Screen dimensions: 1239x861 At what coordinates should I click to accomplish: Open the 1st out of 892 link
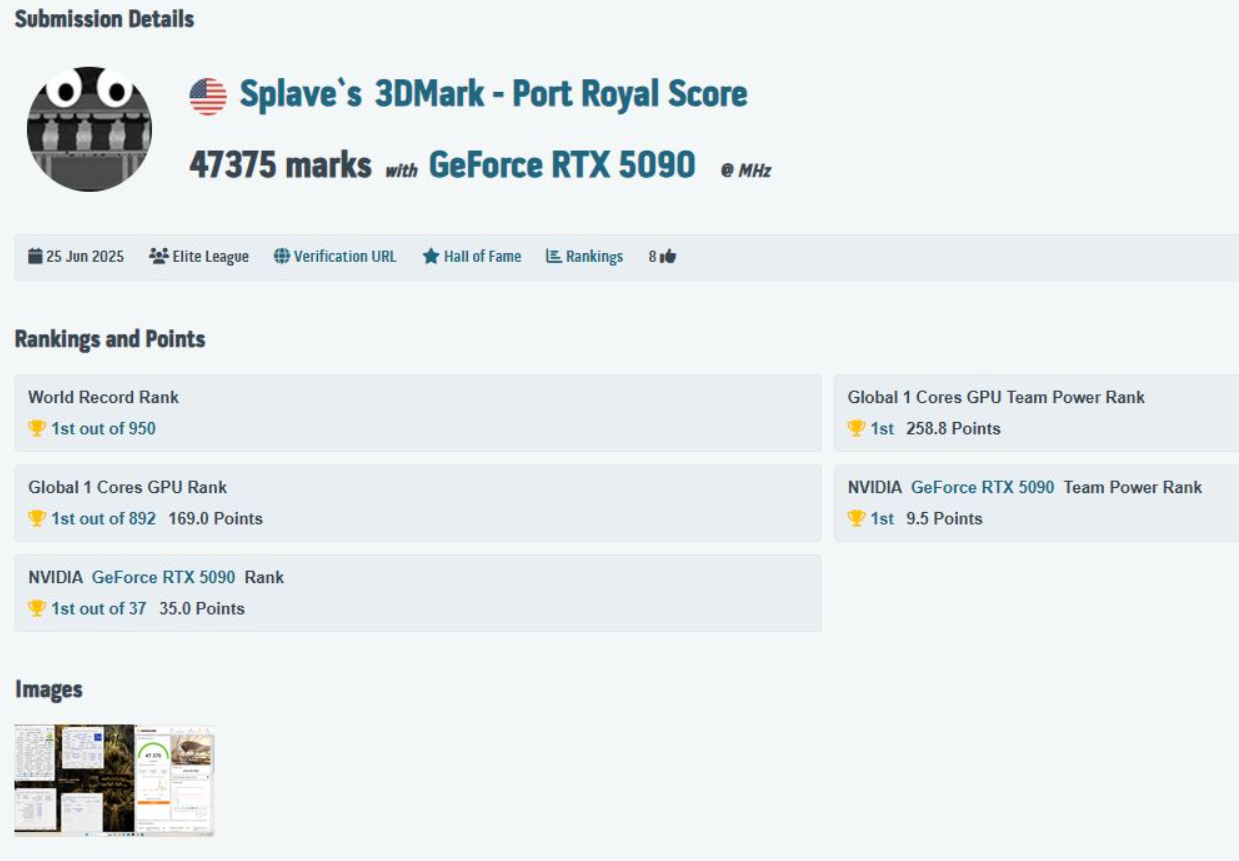[103, 518]
